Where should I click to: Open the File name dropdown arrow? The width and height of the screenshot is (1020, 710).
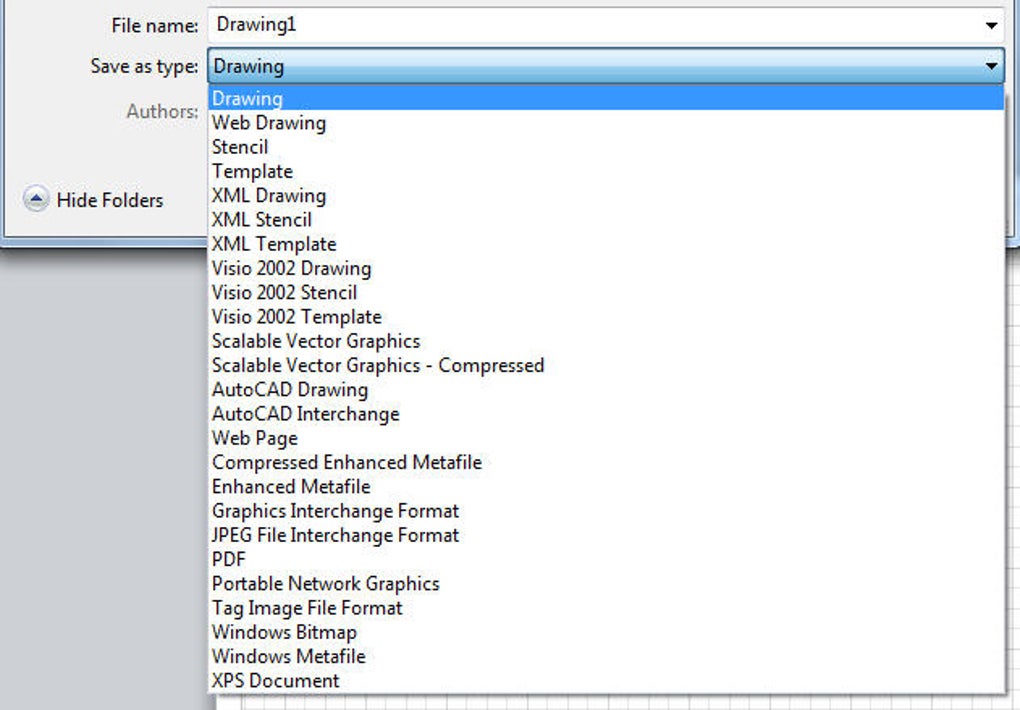coord(991,25)
